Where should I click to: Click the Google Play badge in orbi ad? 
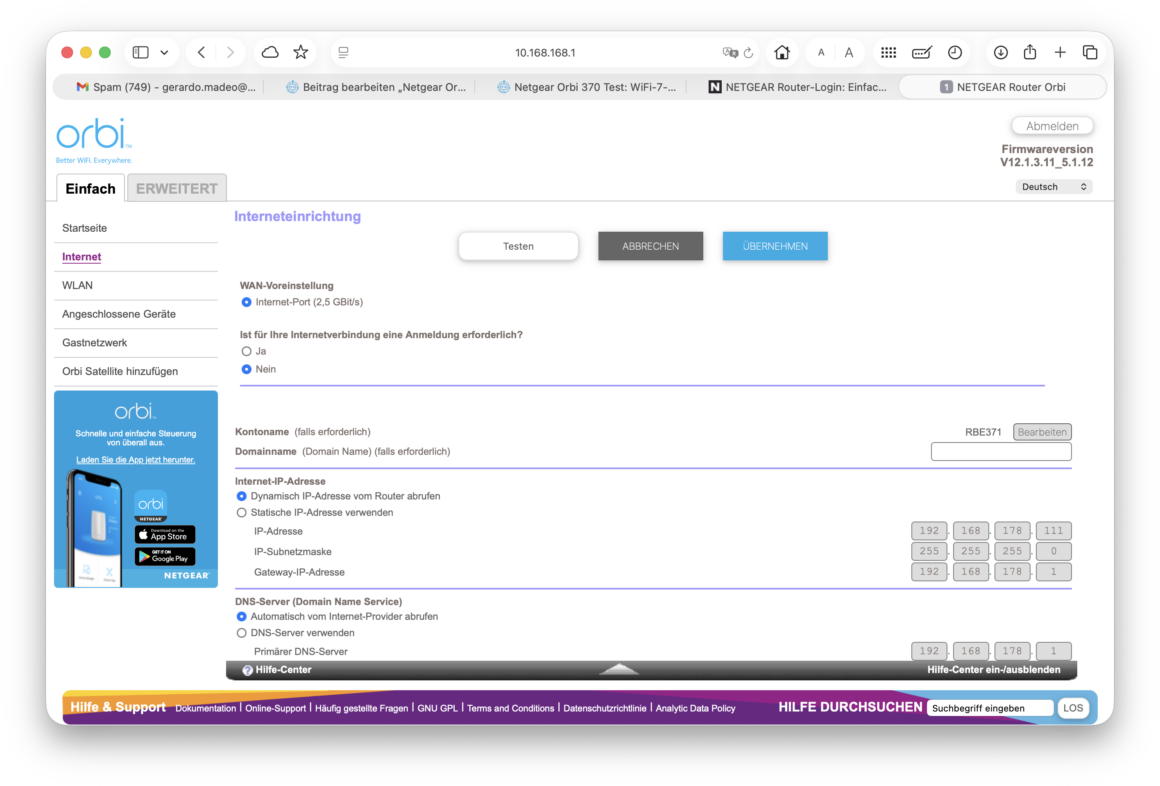(165, 557)
